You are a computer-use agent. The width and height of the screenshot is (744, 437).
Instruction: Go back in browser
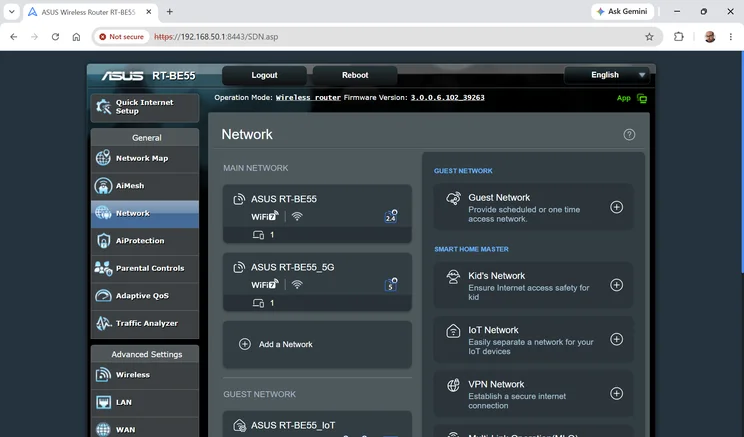tap(14, 37)
